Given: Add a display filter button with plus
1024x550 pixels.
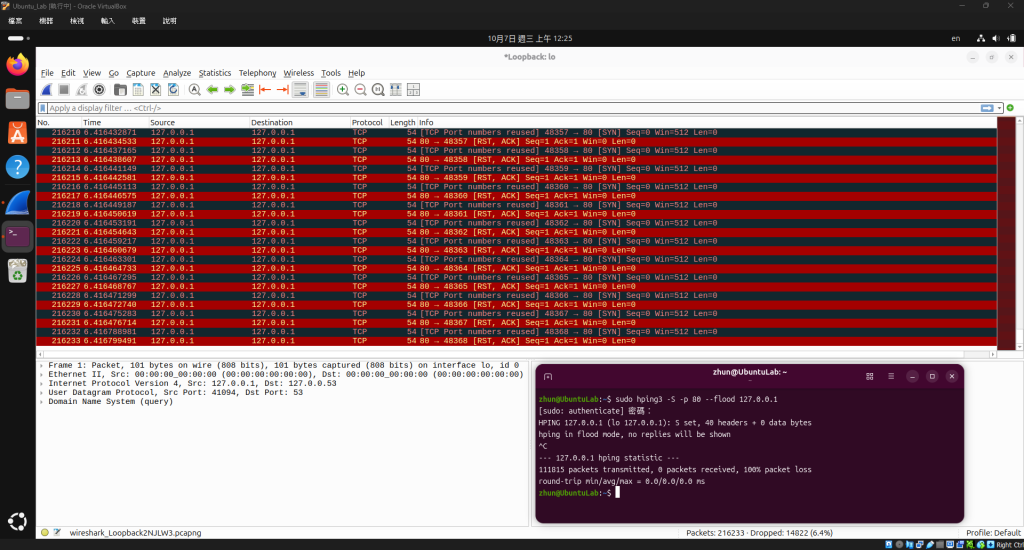Looking at the screenshot, I should click(1010, 108).
